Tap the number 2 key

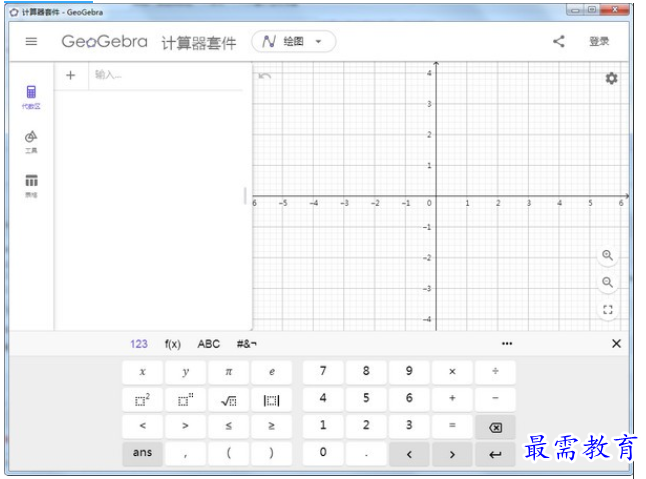coord(366,426)
